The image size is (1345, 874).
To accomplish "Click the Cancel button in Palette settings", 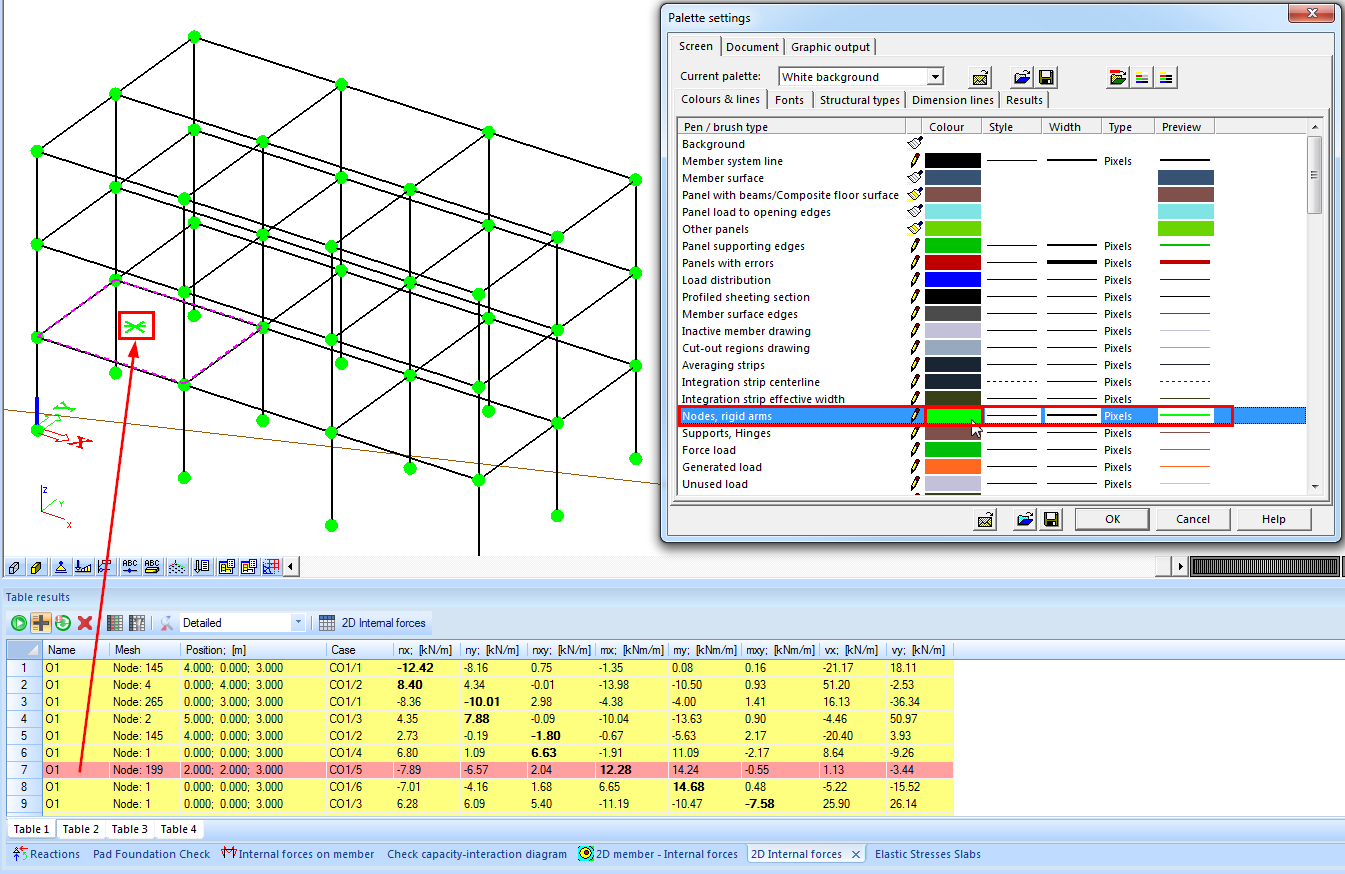I will 1192,519.
